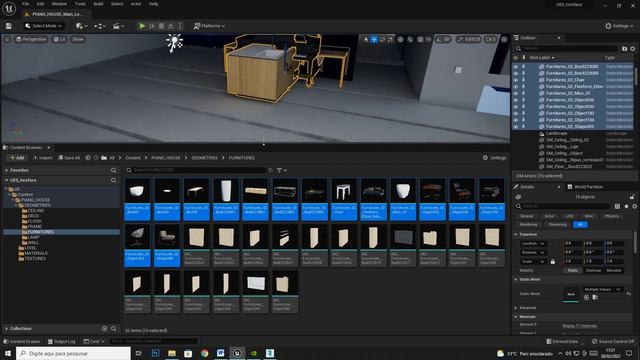Image resolution: width=640 pixels, height=360 pixels.
Task: Toggle visibility of Furnitures_02_Shape006 actor
Action: point(516,127)
